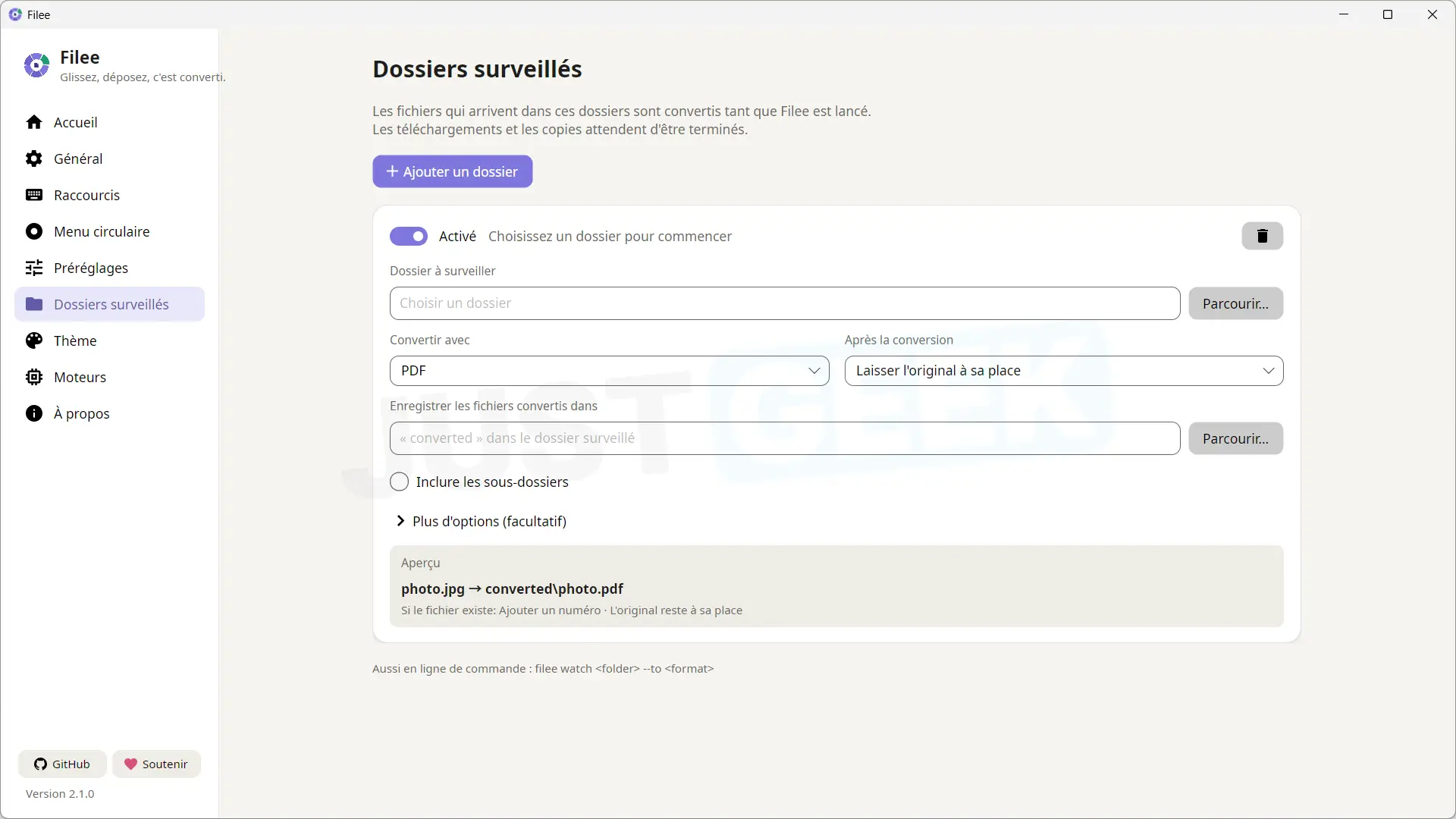Switch to Menu circulaire page
Screen dimensions: 1456x819
109,231
